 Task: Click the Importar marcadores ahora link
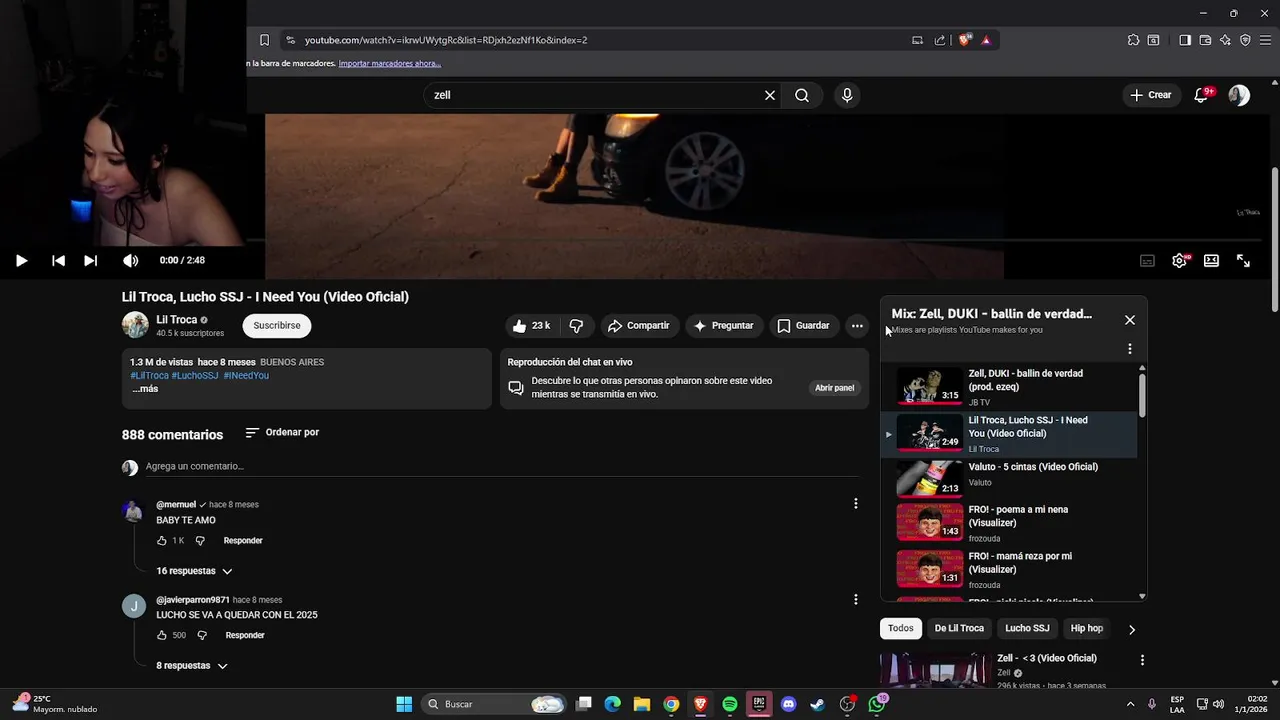(389, 63)
